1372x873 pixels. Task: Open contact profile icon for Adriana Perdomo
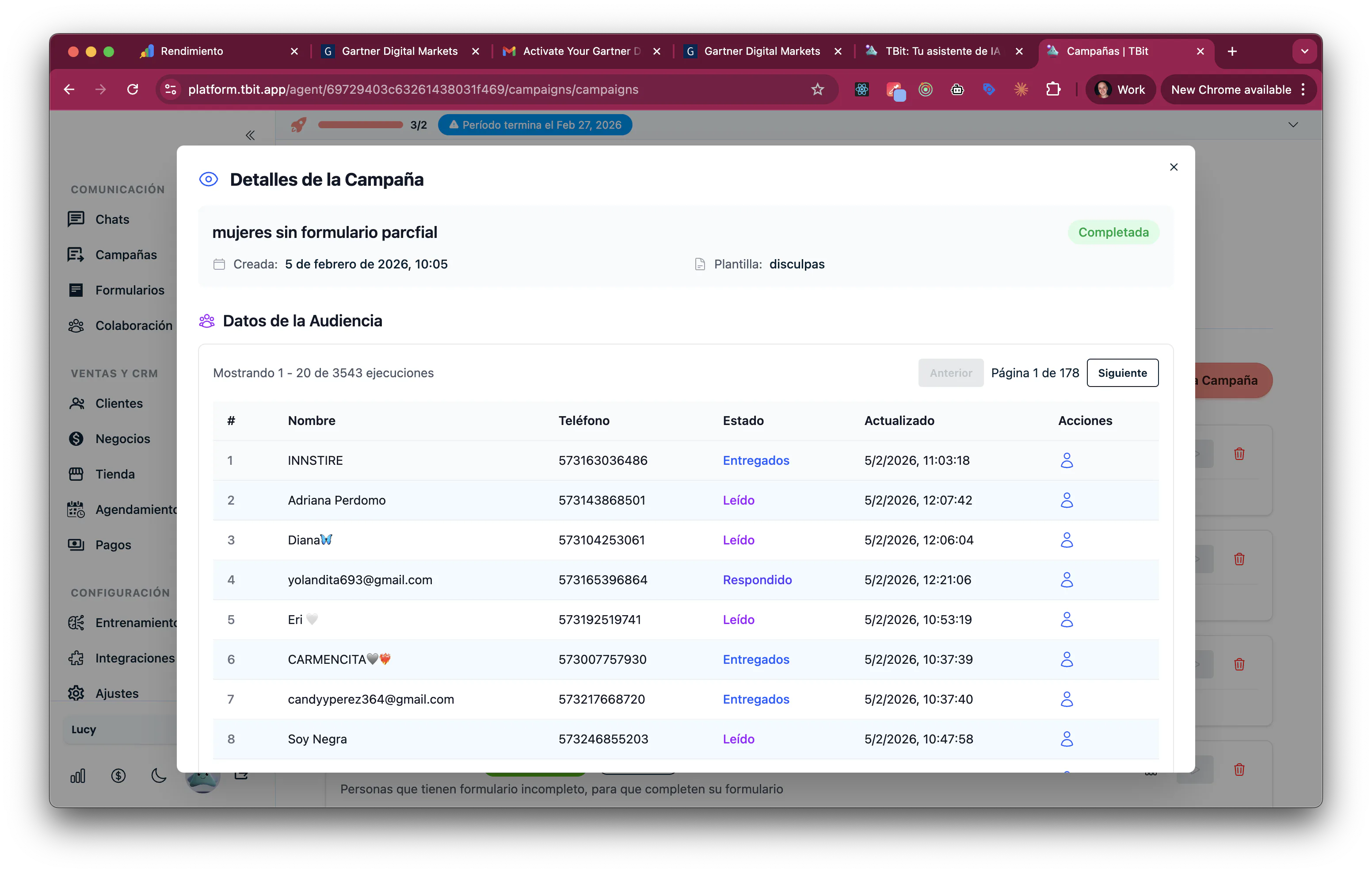point(1067,500)
